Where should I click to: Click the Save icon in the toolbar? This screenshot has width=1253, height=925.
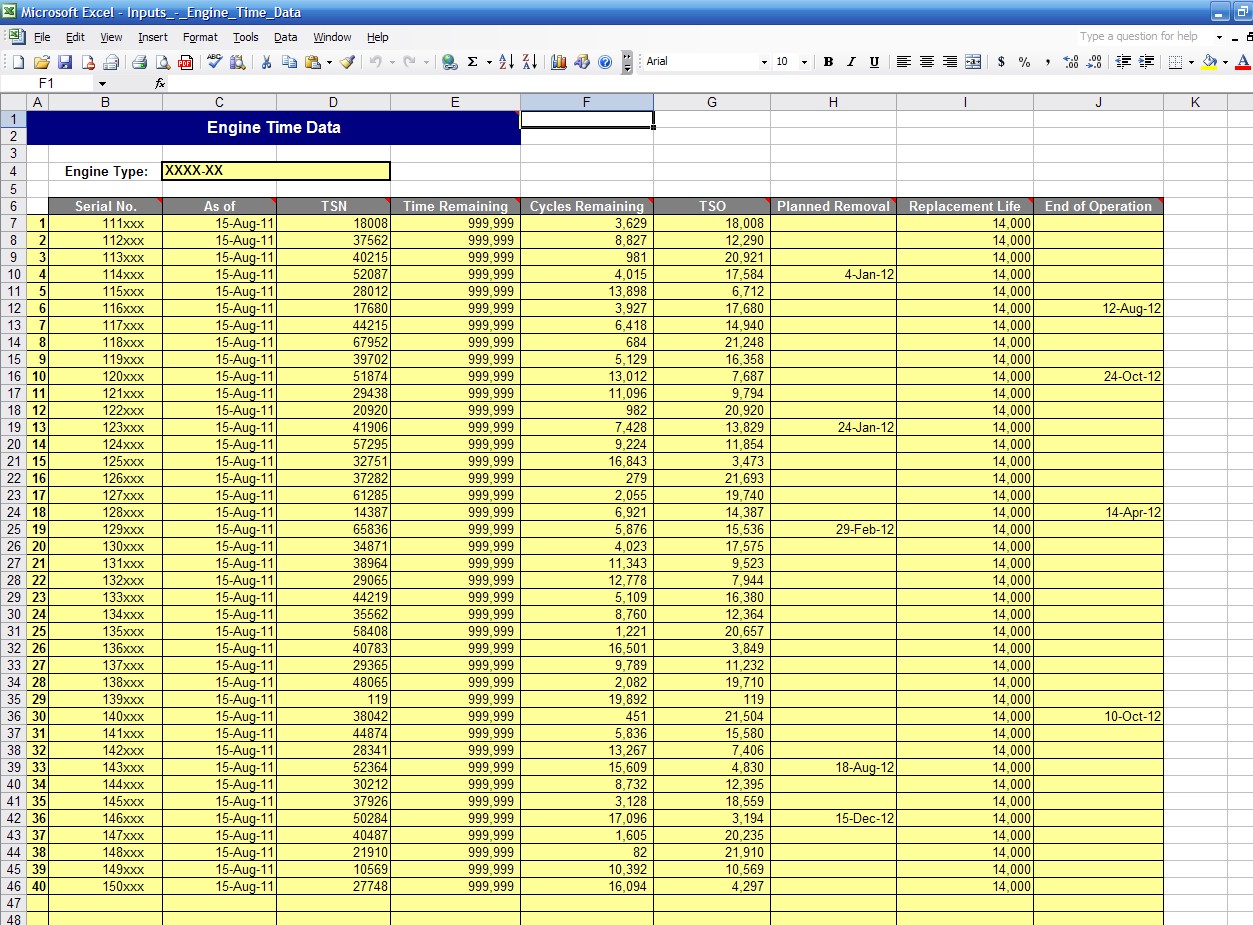point(65,62)
